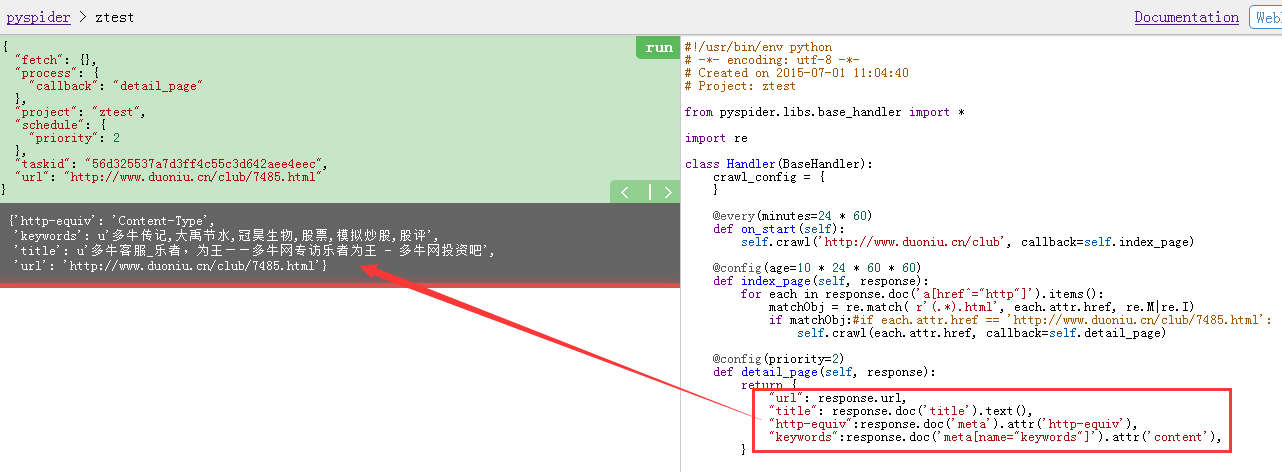Click the task "url" line with 7485.html
Screen dimensions: 1282x472
(167, 176)
